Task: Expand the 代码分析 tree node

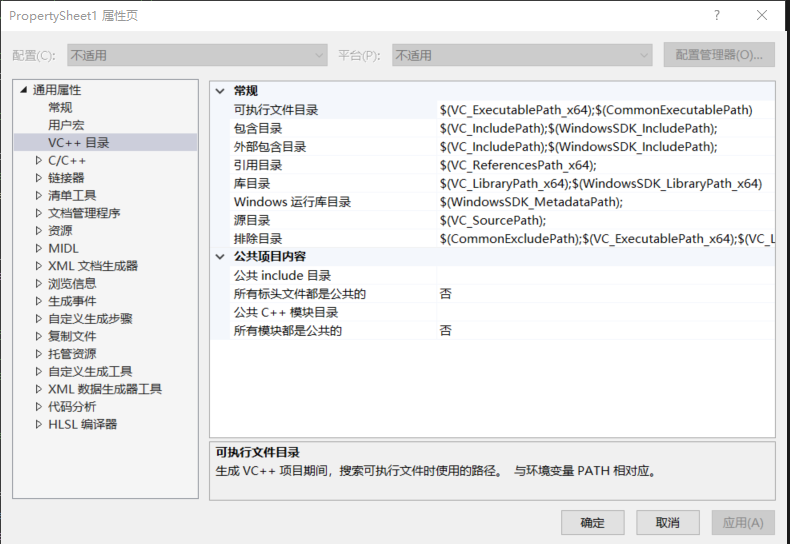Action: pos(39,407)
